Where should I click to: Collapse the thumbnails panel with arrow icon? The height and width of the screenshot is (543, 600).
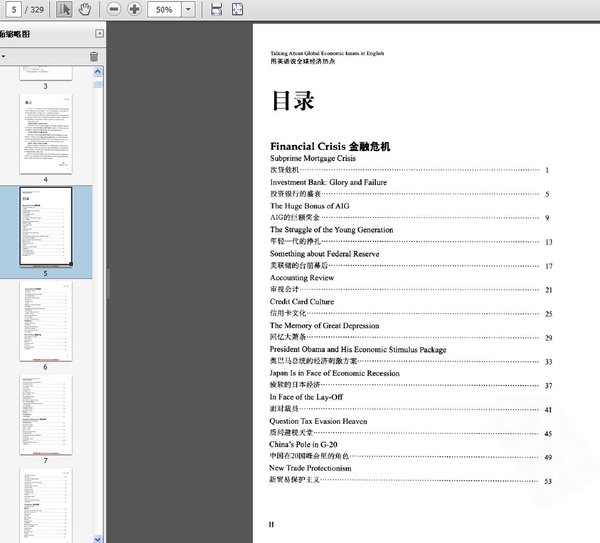[99, 34]
